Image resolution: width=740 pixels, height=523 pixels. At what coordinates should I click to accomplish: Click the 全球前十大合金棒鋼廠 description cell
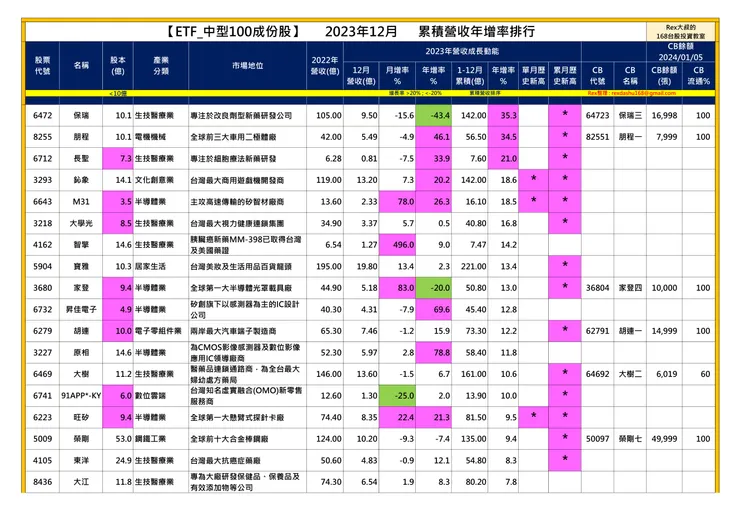(x=247, y=439)
